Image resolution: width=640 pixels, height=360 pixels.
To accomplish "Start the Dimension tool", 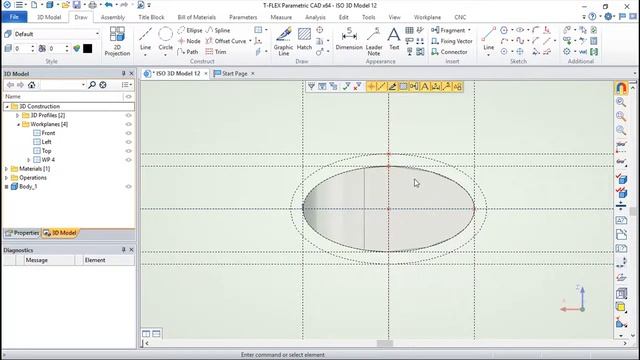I will point(349,39).
